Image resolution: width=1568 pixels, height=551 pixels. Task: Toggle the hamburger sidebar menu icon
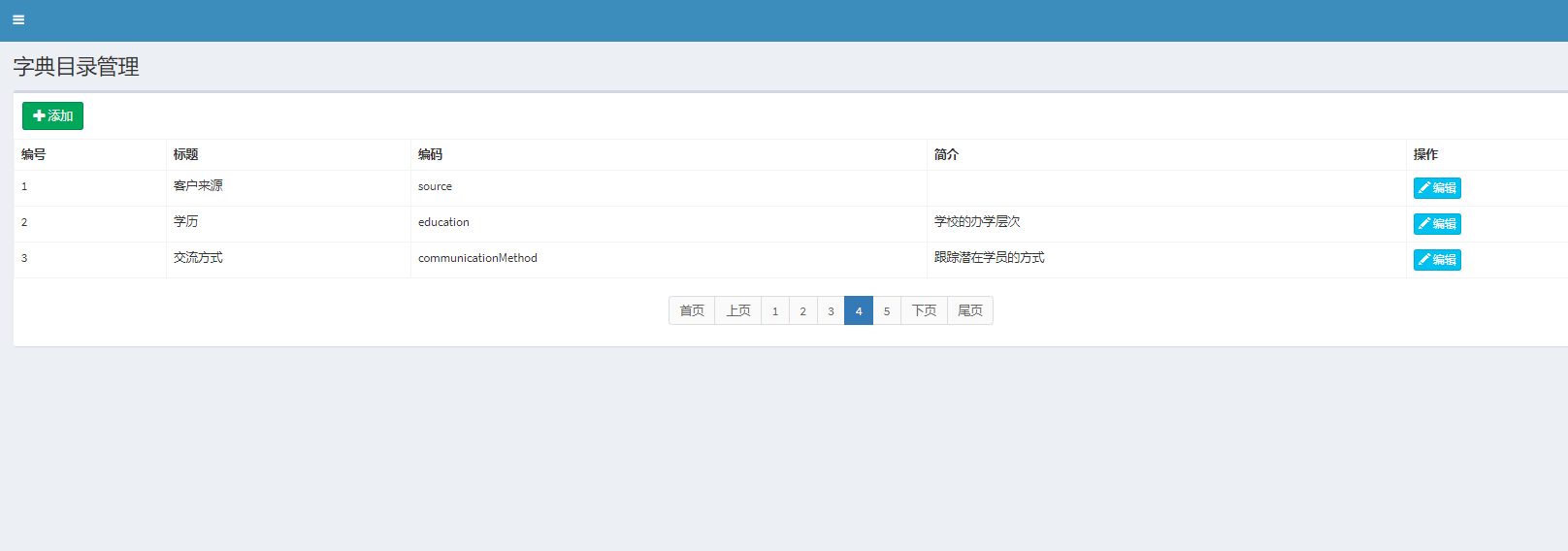(x=18, y=19)
